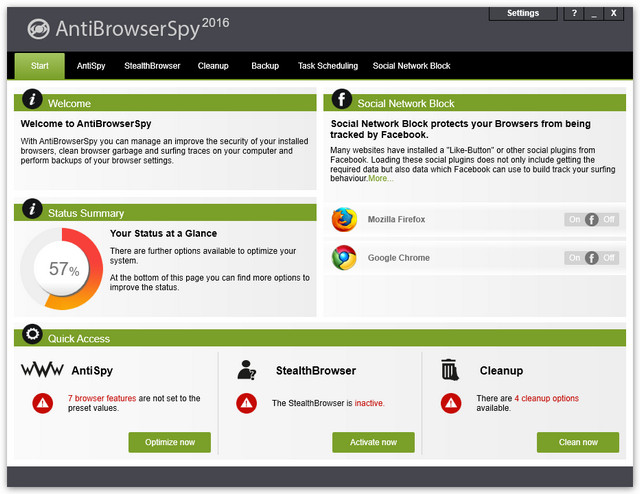Screen dimensions: 640x494
Task: Open the Task Scheduling tab
Action: [x=328, y=66]
